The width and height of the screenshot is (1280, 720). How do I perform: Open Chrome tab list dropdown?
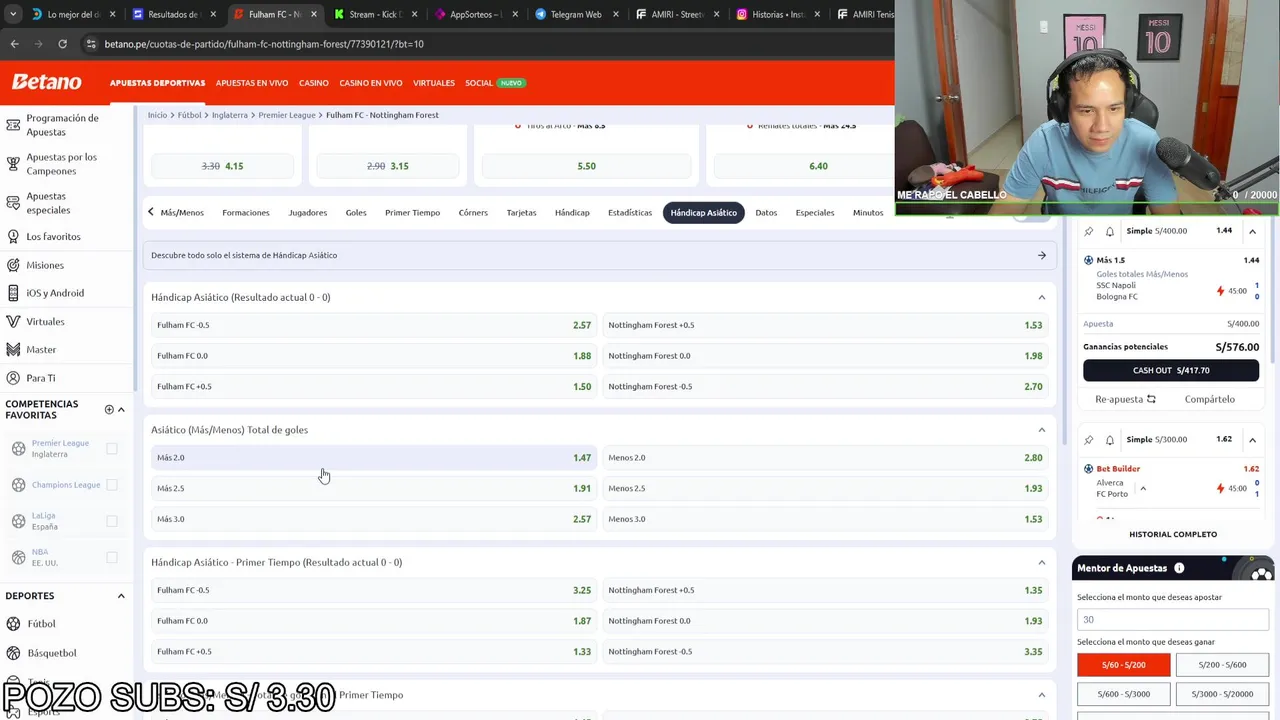(12, 14)
